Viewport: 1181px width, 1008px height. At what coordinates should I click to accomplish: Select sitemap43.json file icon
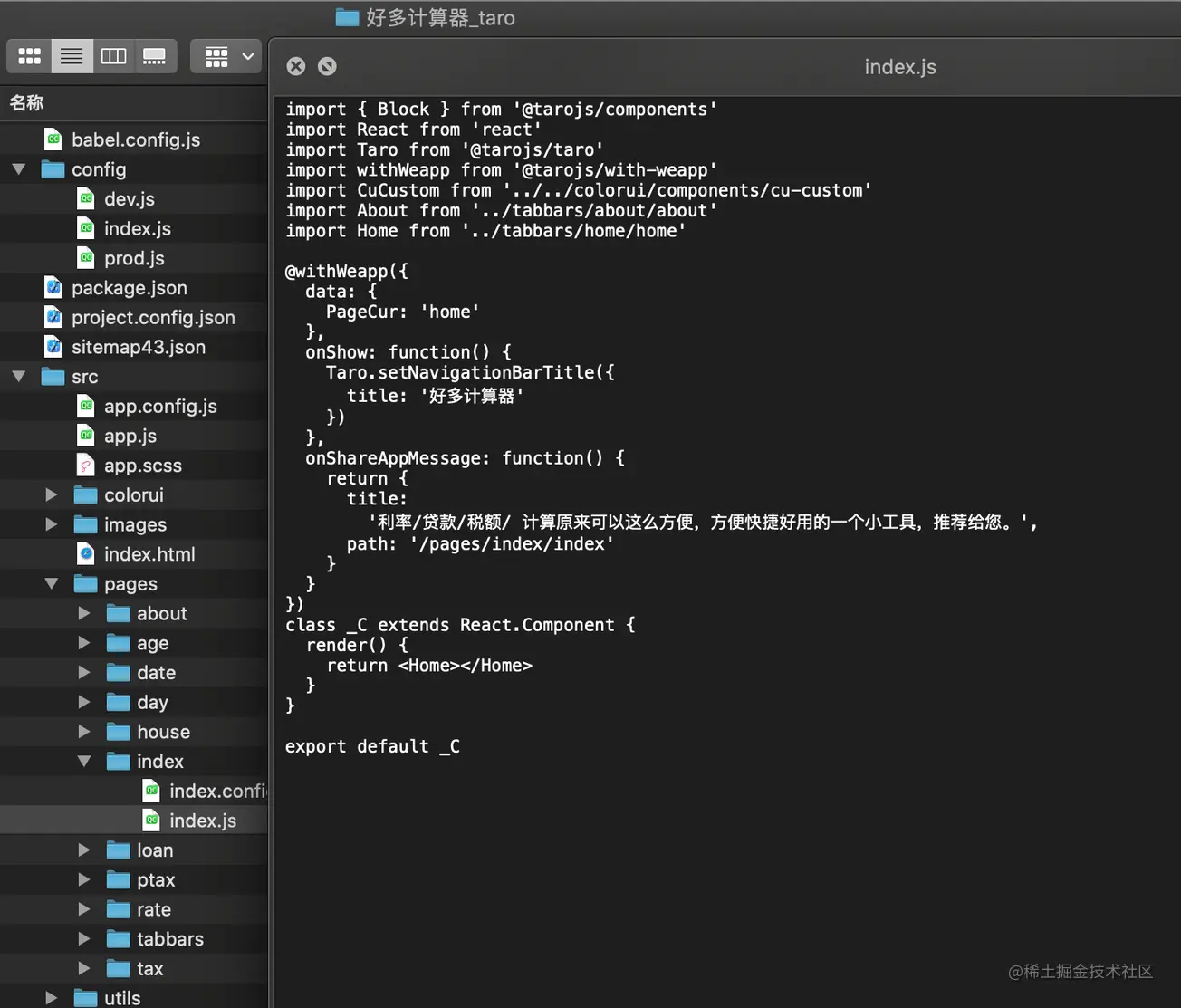click(x=53, y=347)
